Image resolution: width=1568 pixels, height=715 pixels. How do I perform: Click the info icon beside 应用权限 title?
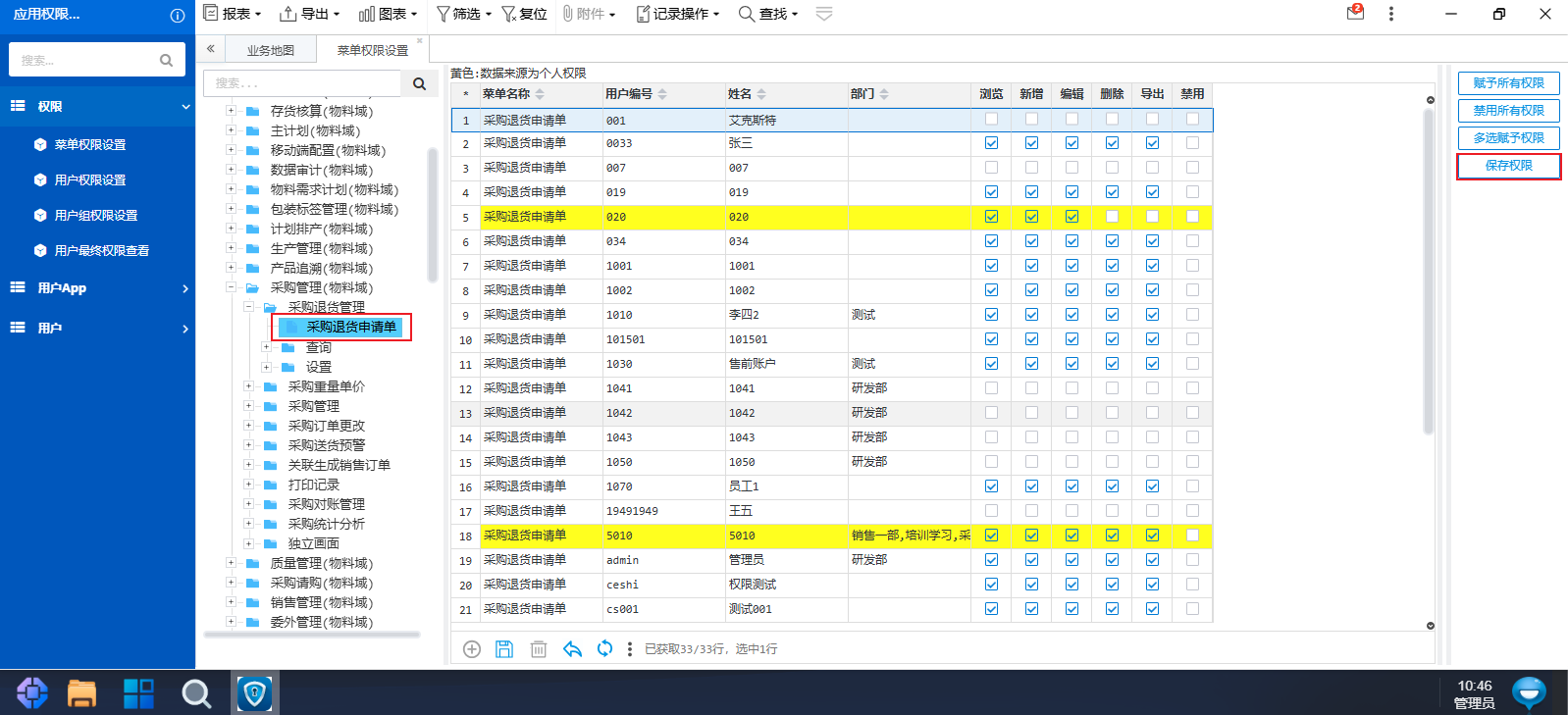pos(178,15)
